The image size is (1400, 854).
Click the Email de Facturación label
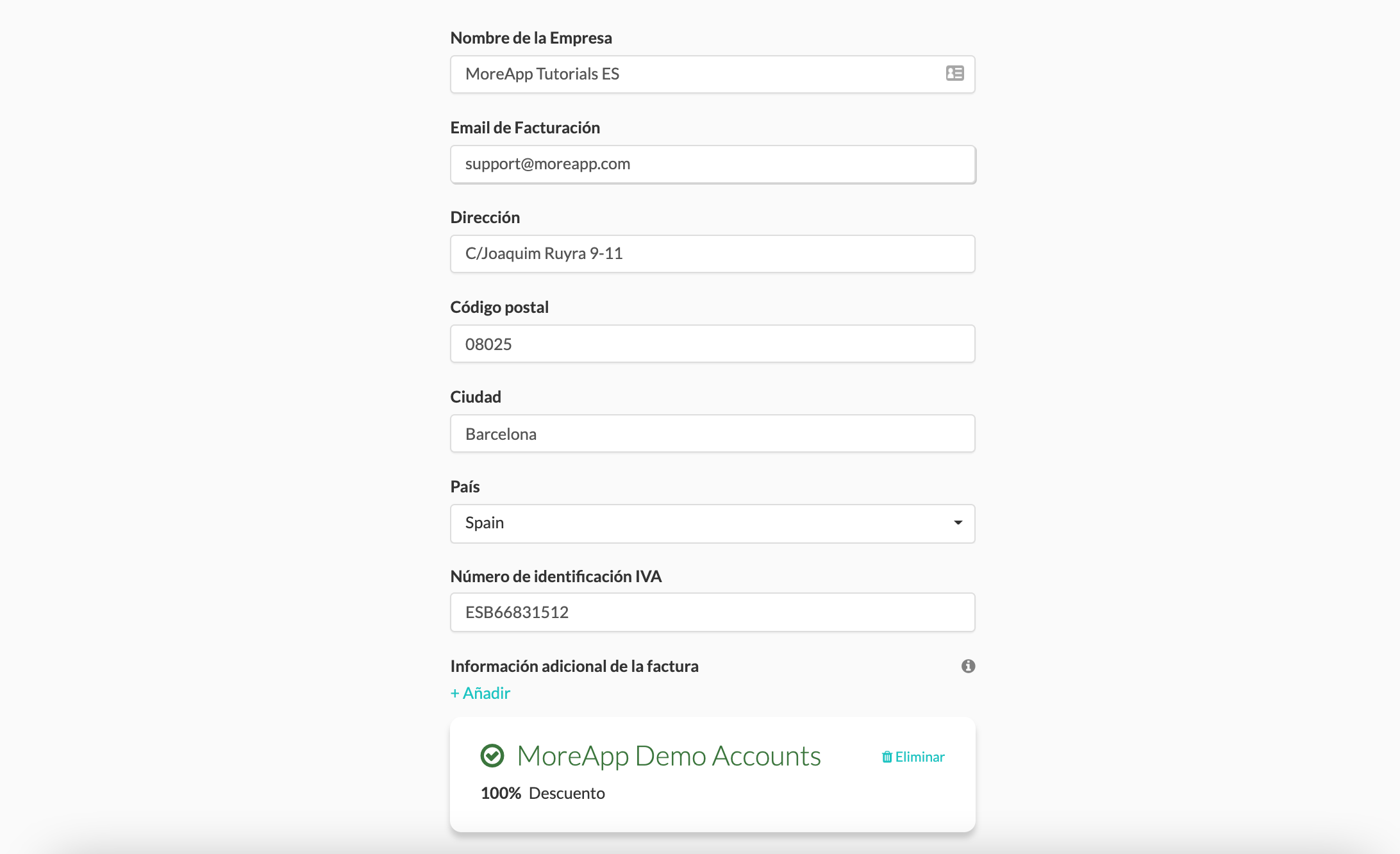coord(525,128)
